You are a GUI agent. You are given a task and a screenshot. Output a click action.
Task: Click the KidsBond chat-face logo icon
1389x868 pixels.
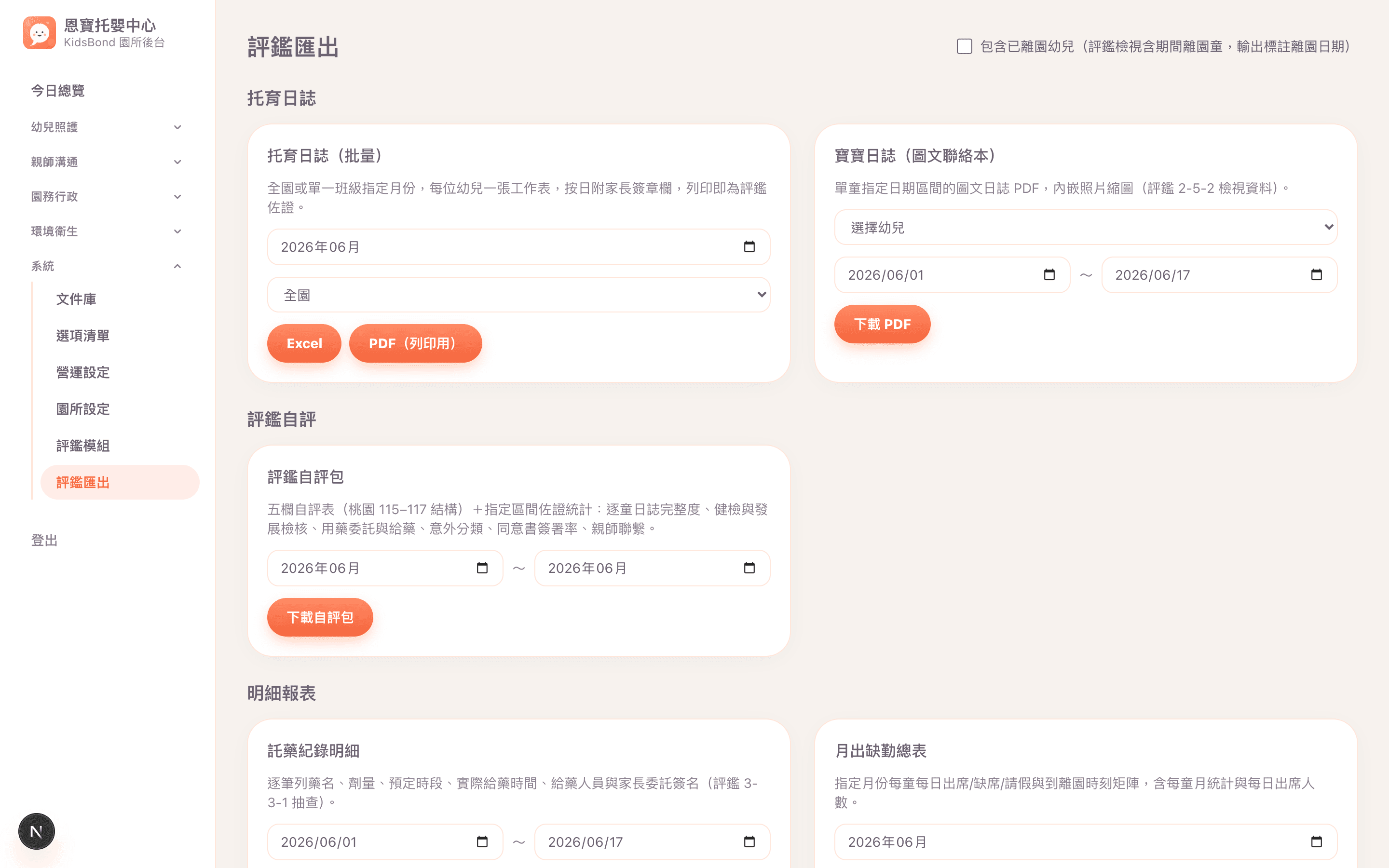tap(39, 33)
